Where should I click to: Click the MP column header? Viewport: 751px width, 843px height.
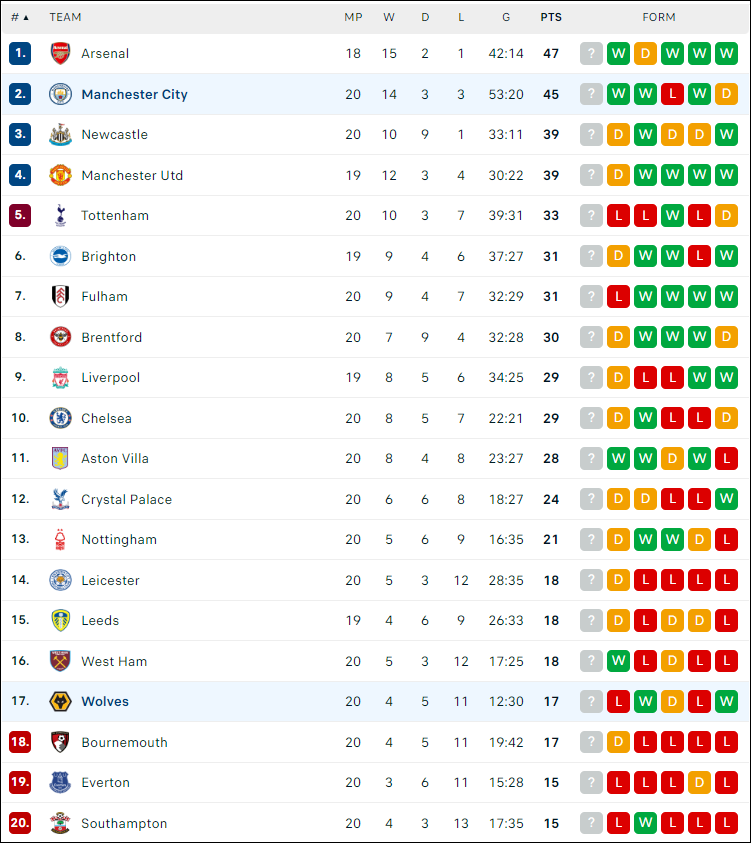(353, 17)
